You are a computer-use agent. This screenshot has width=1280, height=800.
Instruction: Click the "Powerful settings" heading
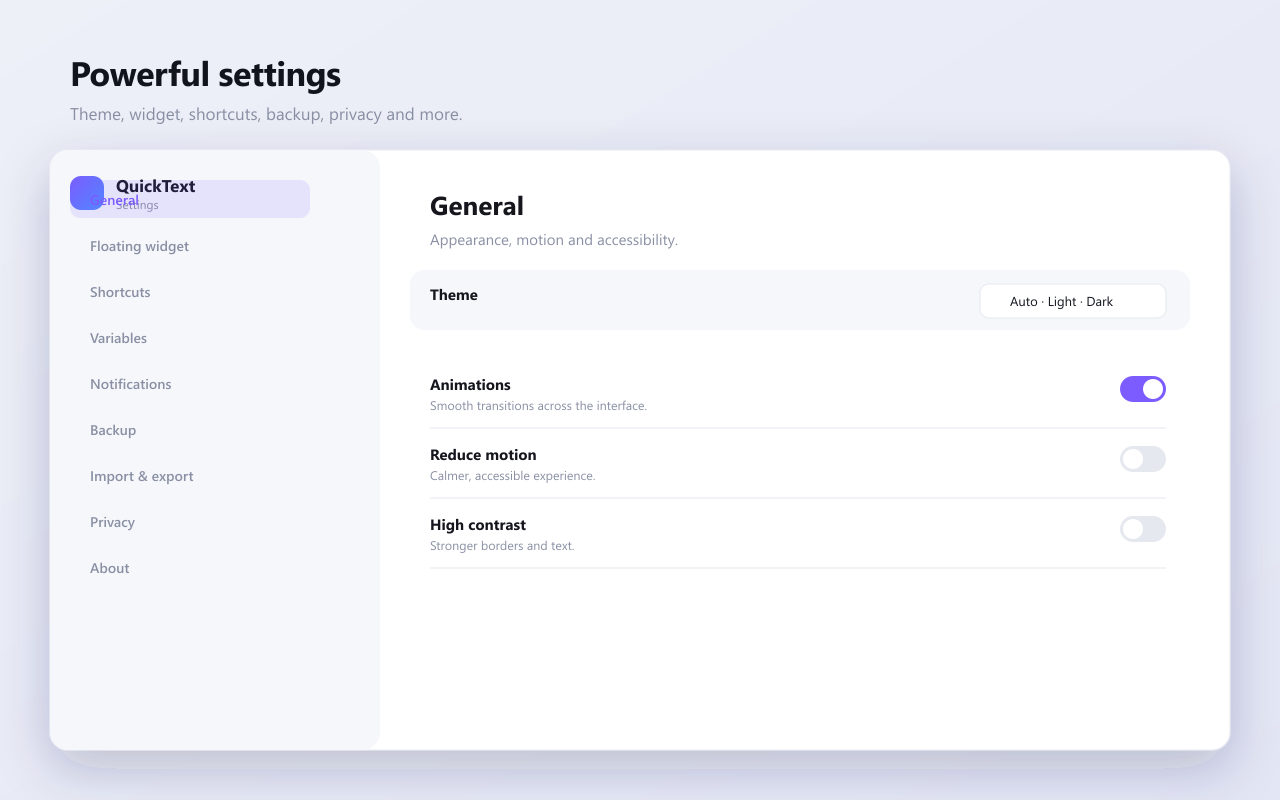click(x=205, y=75)
